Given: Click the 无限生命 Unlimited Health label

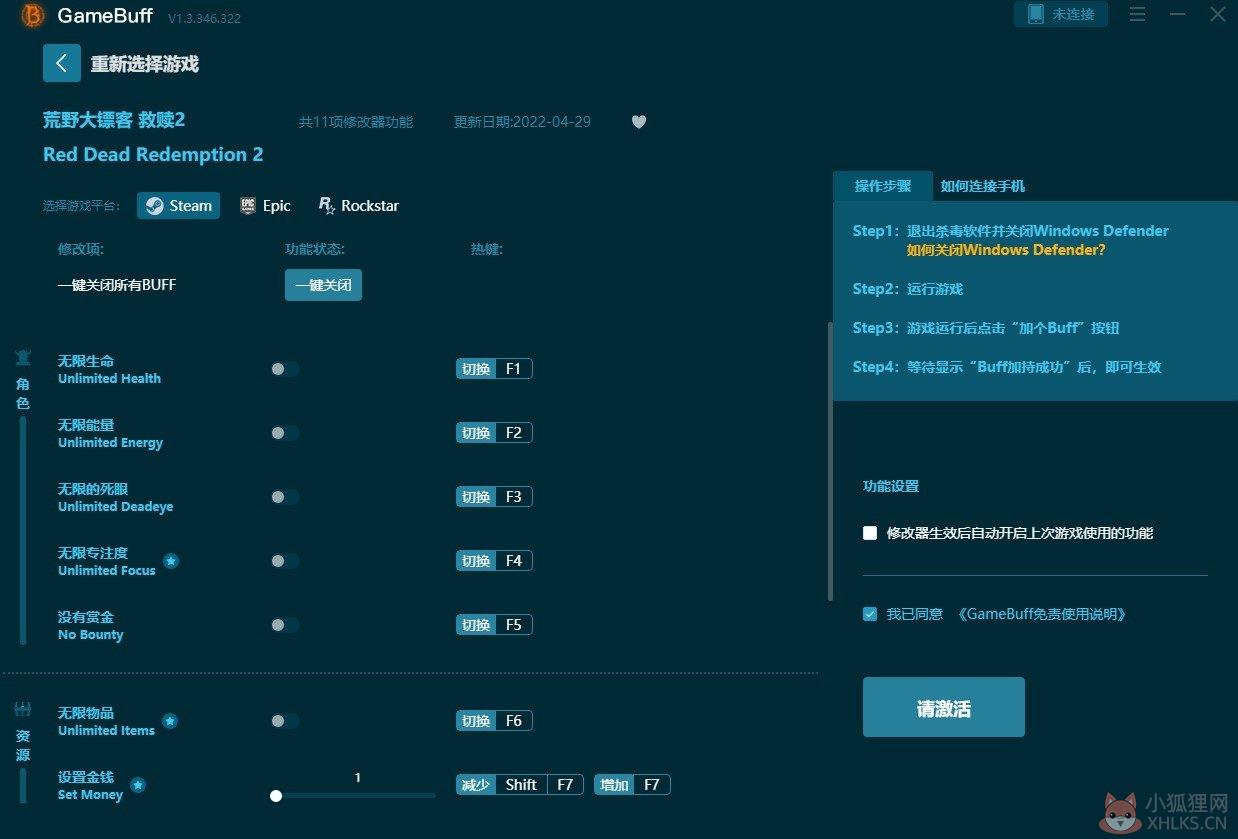Looking at the screenshot, I should (109, 369).
